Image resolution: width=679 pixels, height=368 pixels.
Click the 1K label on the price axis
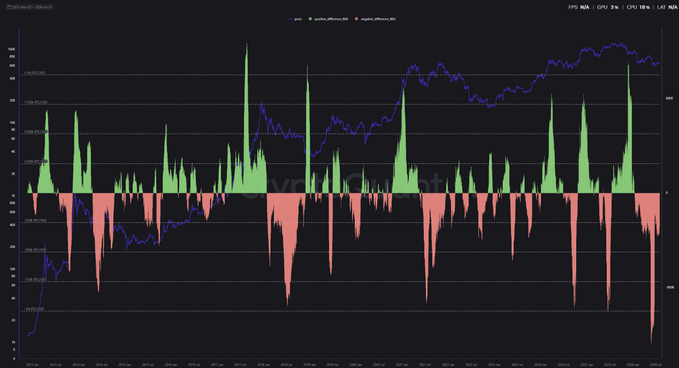[13, 196]
